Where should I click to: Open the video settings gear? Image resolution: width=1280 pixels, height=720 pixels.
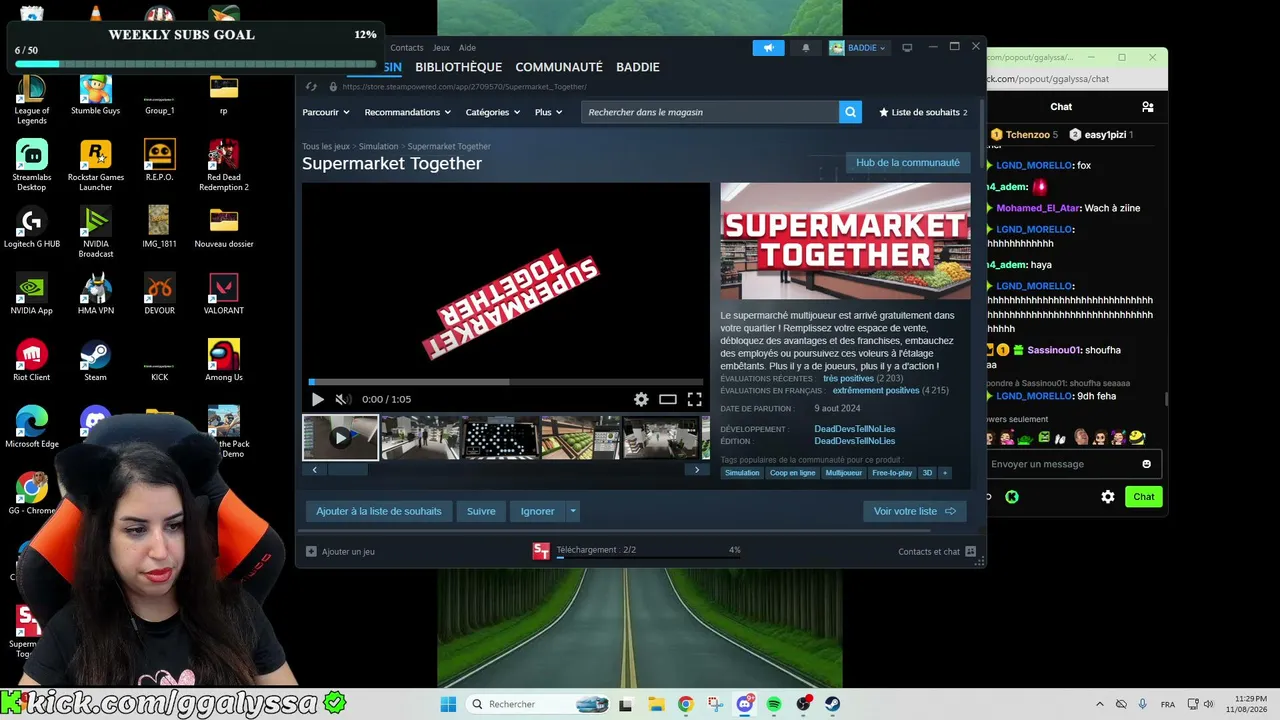click(641, 399)
